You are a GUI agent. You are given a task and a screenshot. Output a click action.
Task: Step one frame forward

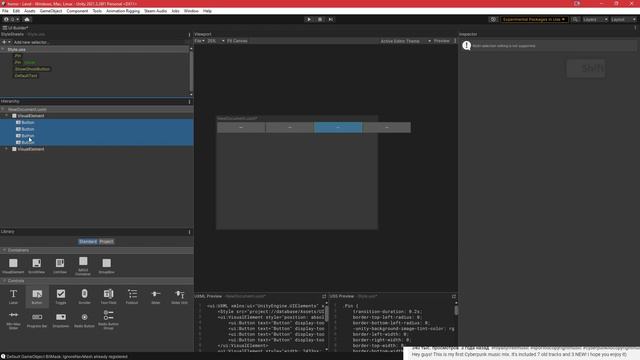[x=331, y=19]
